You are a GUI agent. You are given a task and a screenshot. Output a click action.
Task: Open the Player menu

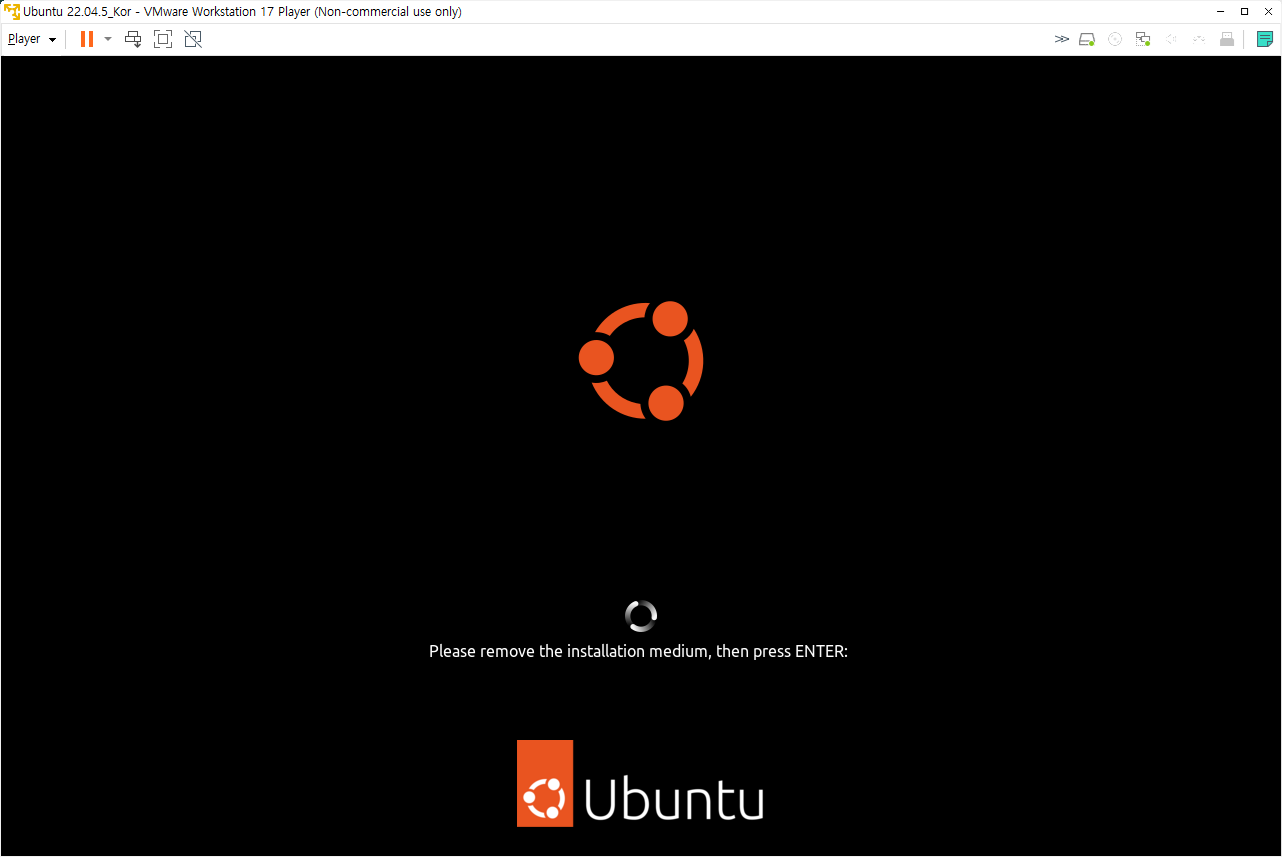pos(31,39)
